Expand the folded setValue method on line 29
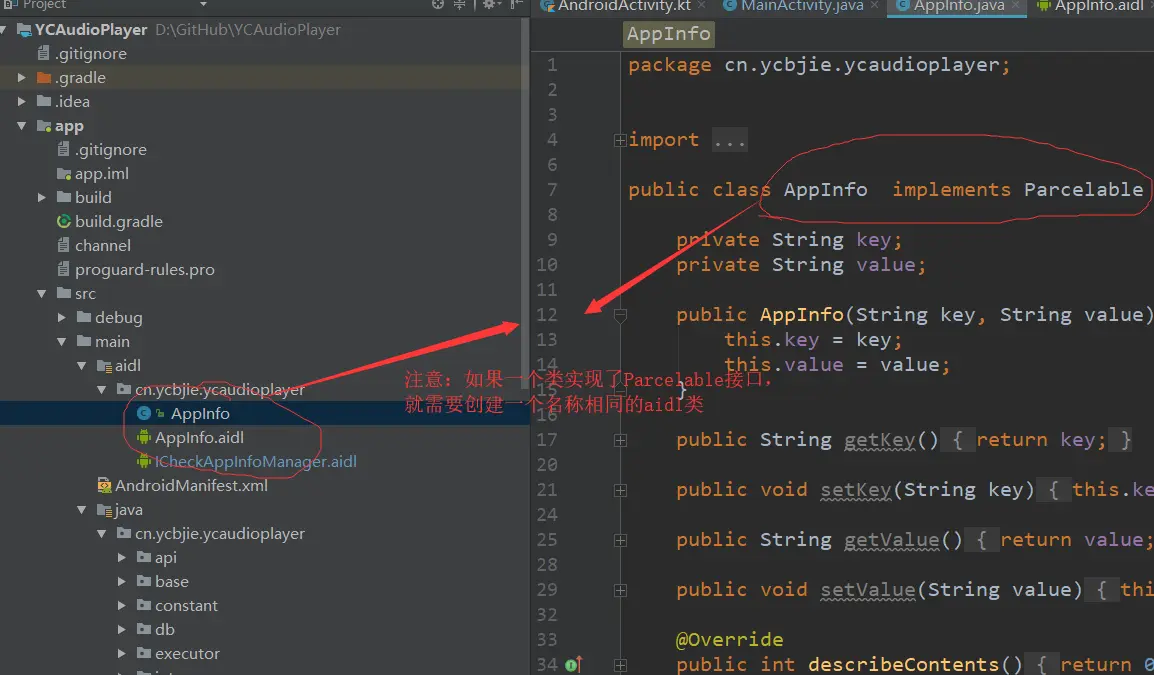1154x675 pixels. 620,590
